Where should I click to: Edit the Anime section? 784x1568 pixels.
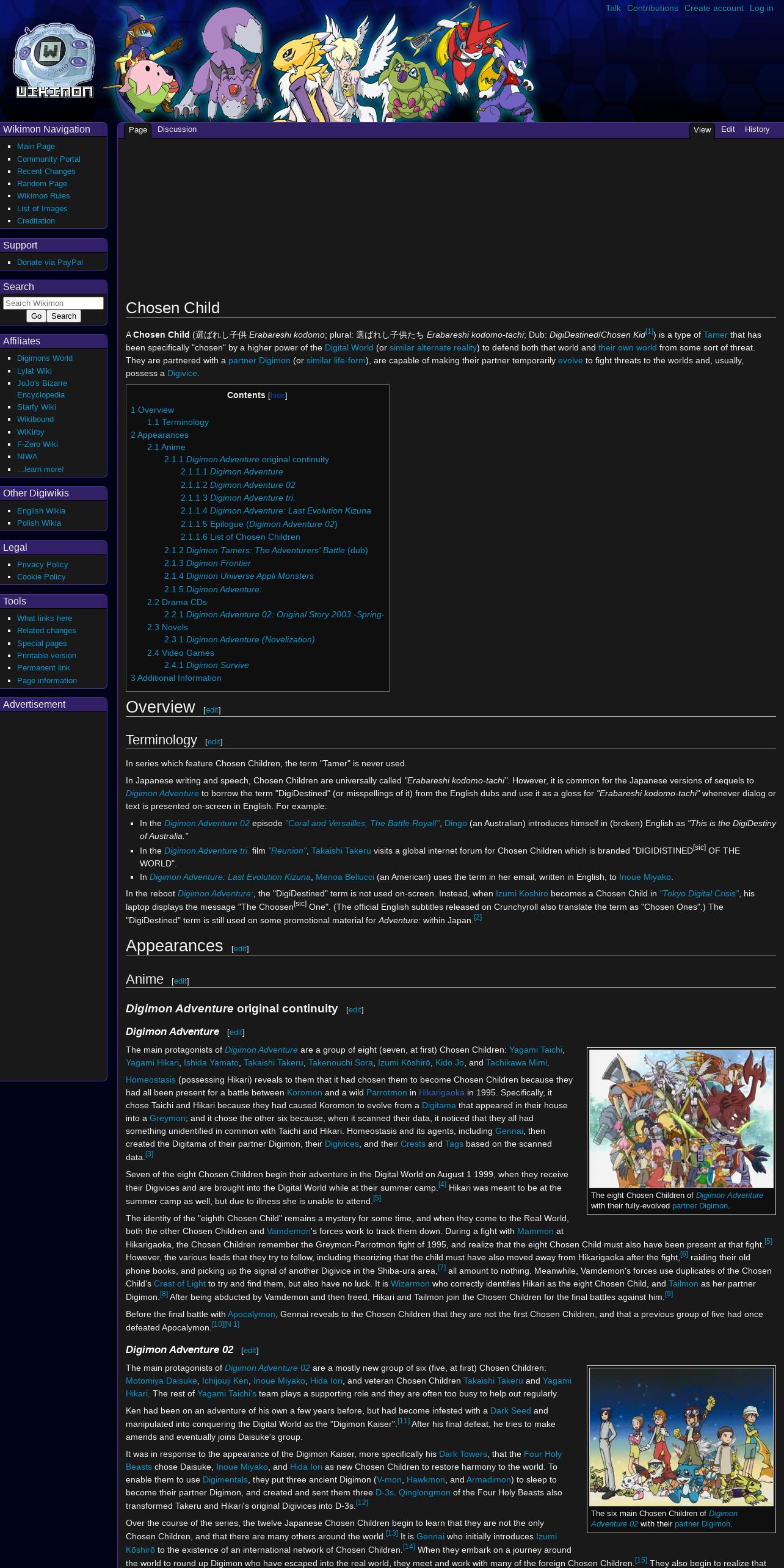tap(180, 981)
